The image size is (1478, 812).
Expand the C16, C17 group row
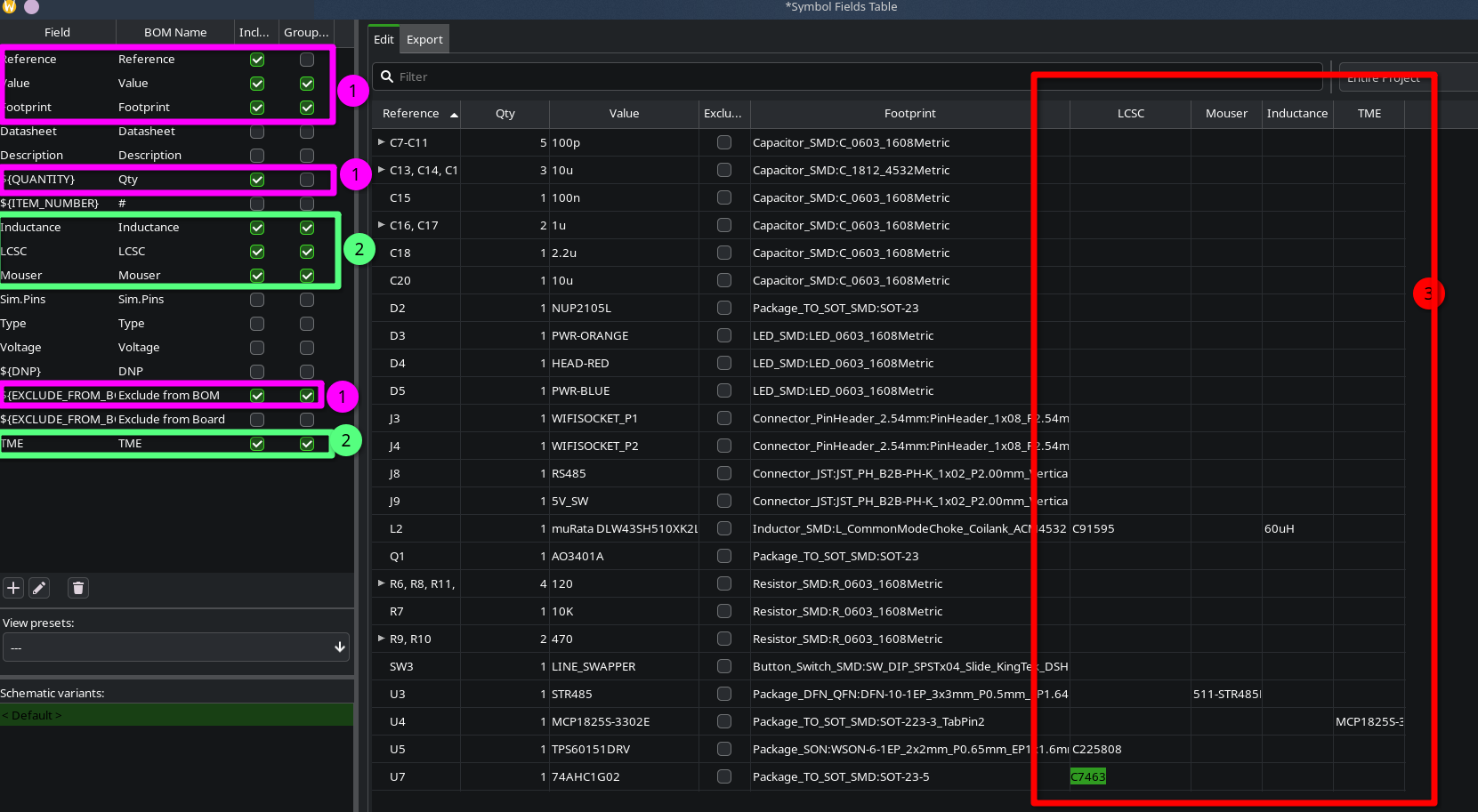click(x=382, y=225)
